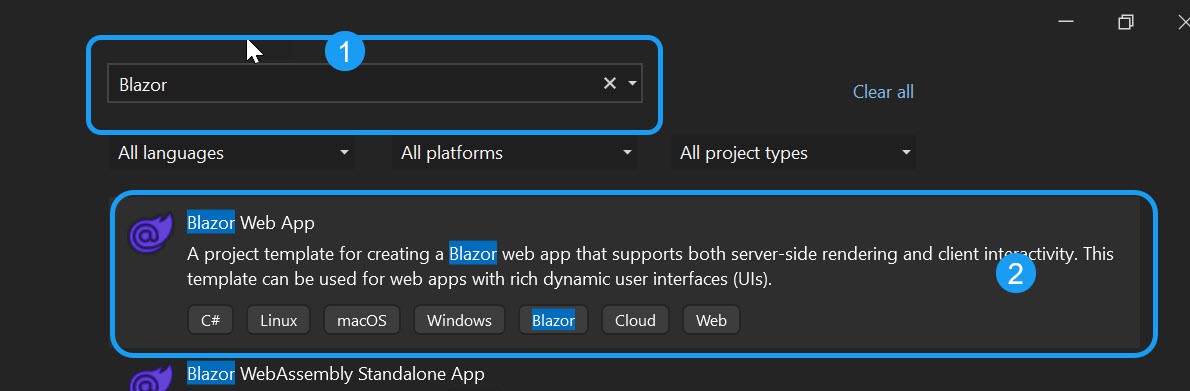The height and width of the screenshot is (391, 1190).
Task: Click the Linux tag
Action: tap(279, 320)
